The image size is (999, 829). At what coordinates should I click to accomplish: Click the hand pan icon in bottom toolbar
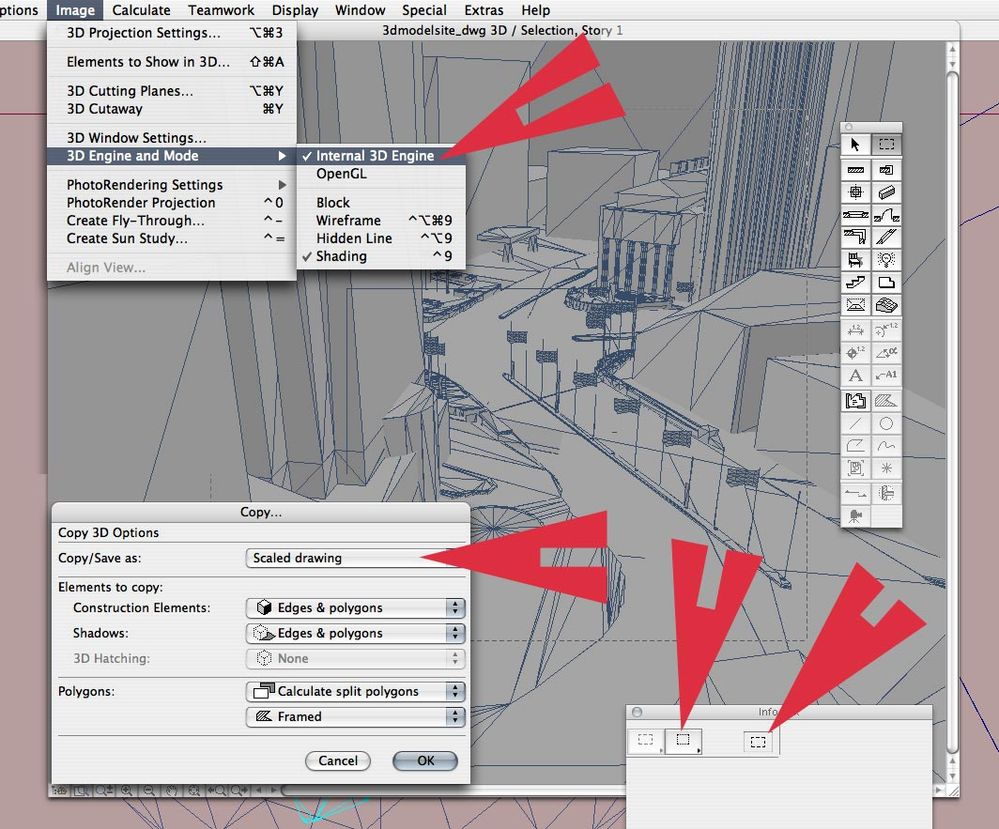tap(171, 791)
